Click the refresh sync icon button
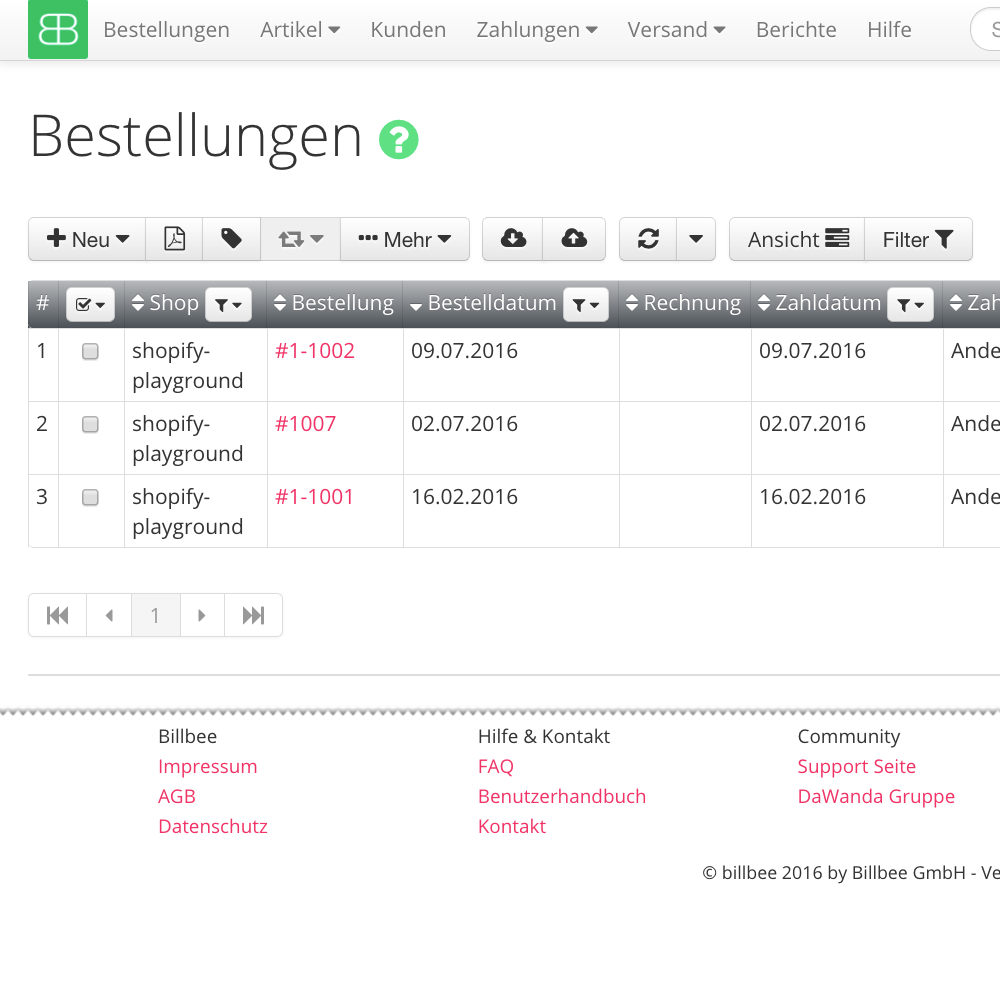 (x=648, y=239)
